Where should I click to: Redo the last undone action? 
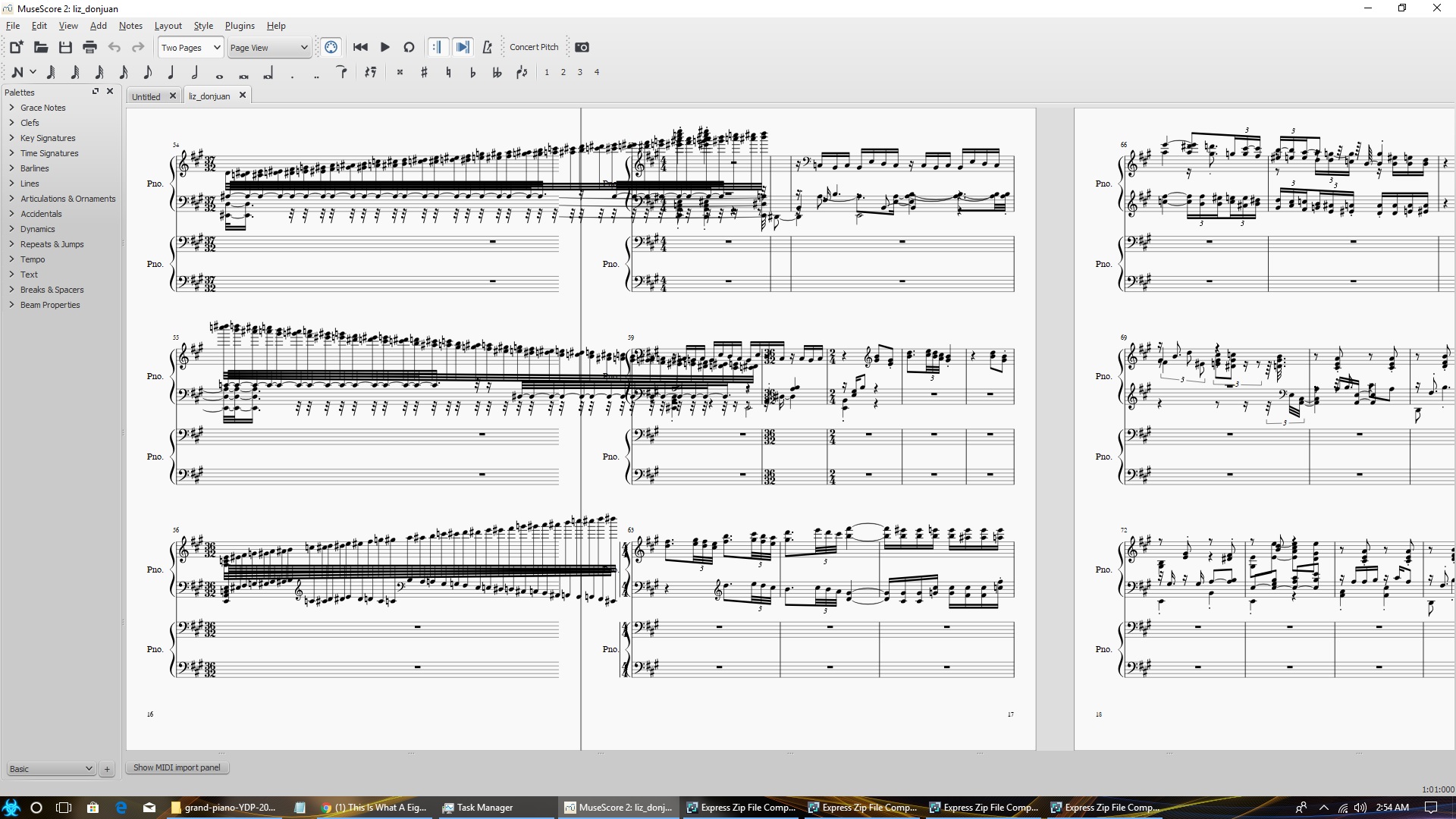click(138, 47)
